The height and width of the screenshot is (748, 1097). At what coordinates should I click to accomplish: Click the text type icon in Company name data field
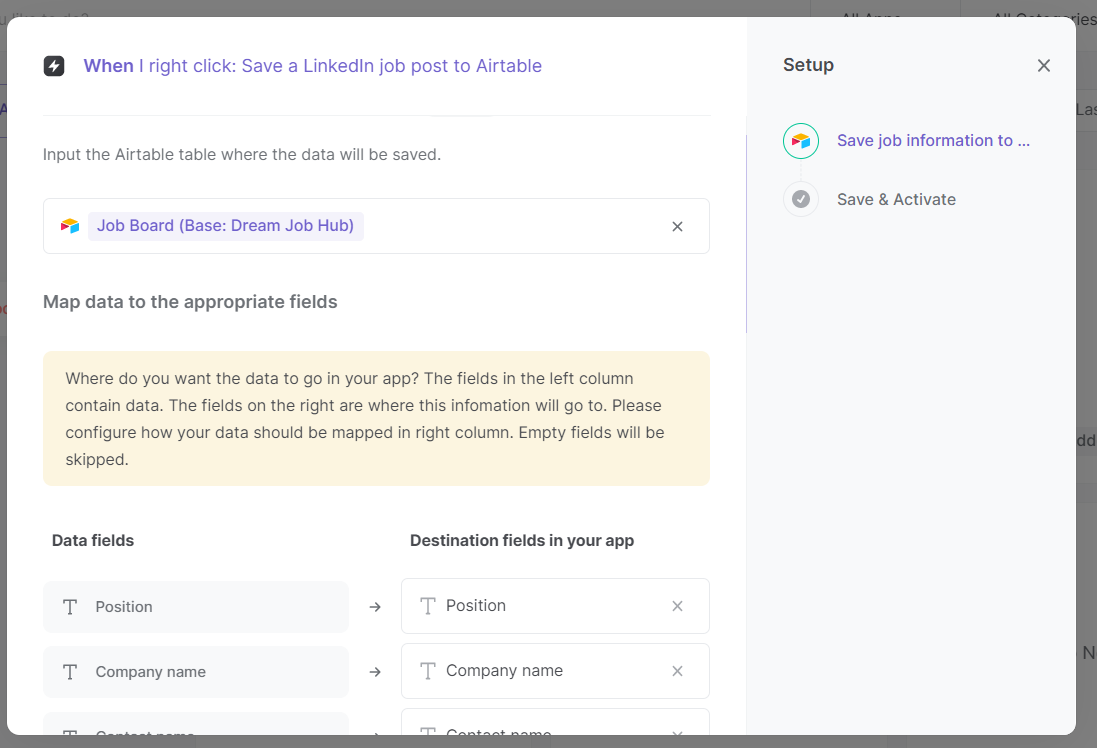(70, 672)
